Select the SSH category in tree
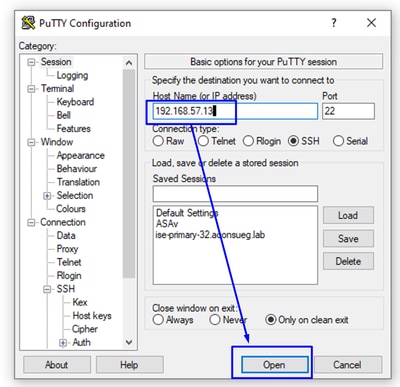Viewport: 400px width, 387px height. click(x=65, y=289)
